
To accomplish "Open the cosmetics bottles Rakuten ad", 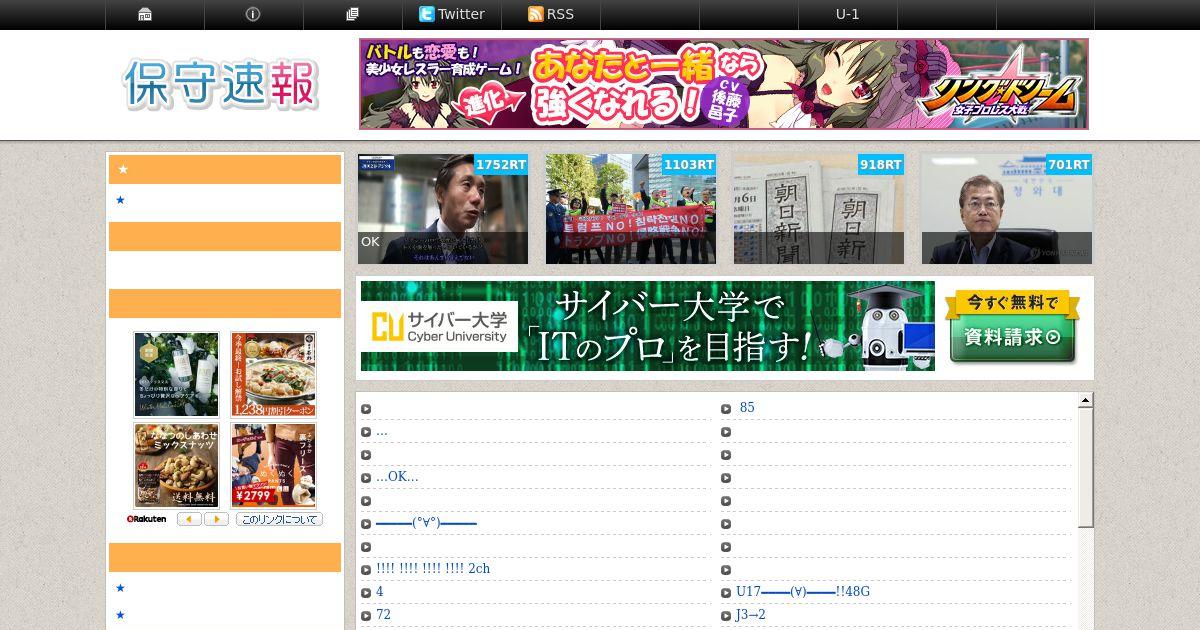I will click(x=176, y=374).
